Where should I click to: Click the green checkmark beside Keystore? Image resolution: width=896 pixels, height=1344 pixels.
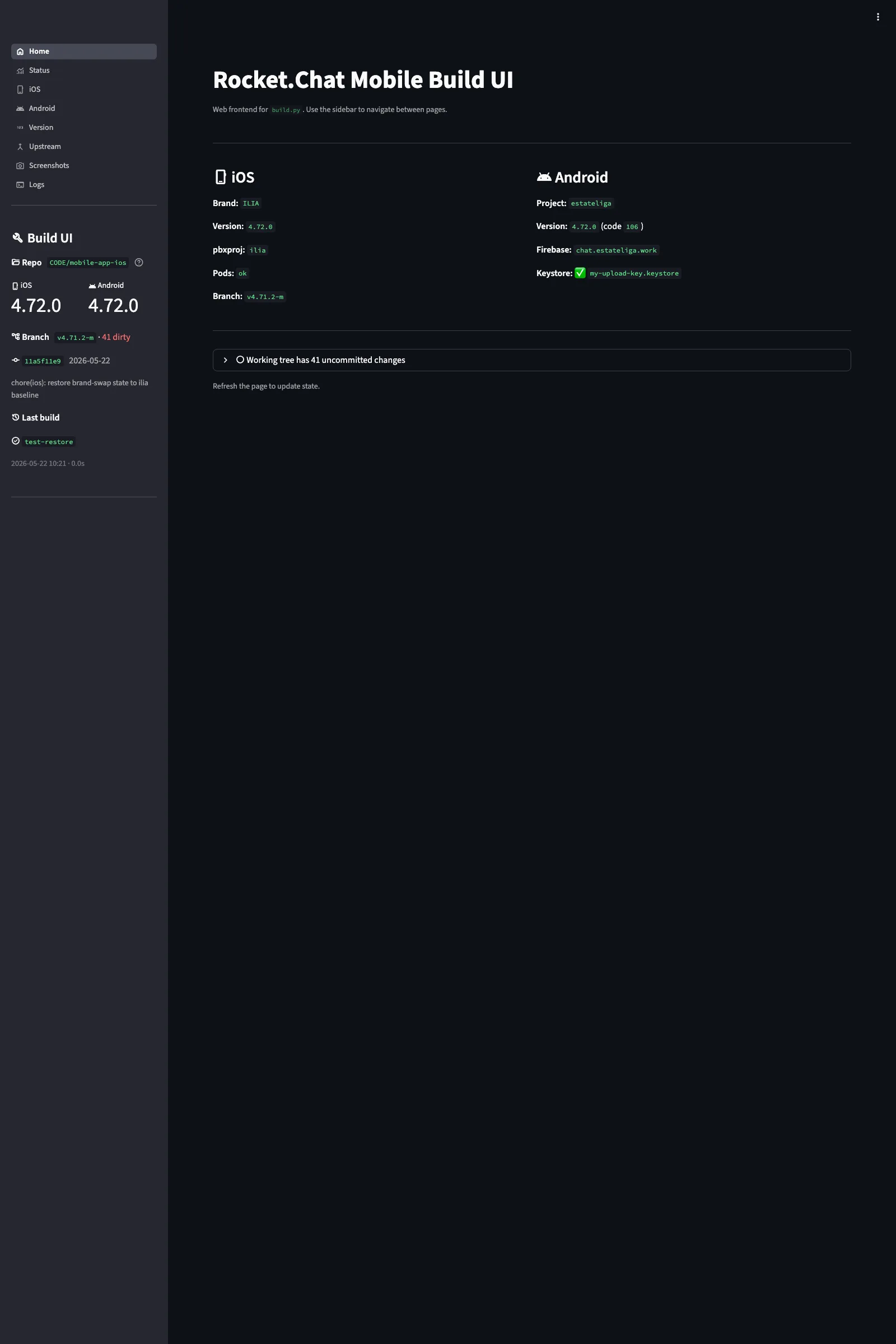pyautogui.click(x=580, y=273)
